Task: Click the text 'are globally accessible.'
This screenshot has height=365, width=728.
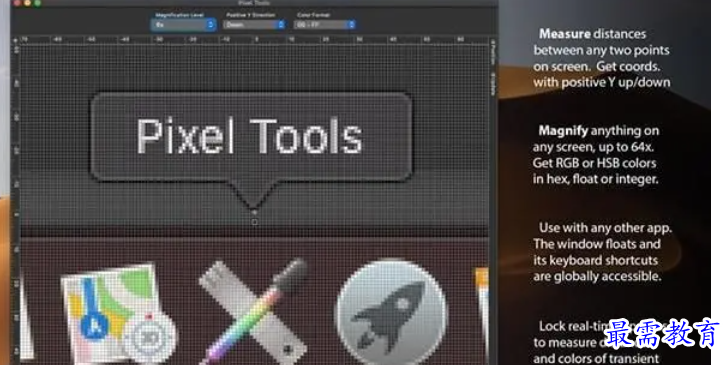Action: tap(597, 276)
